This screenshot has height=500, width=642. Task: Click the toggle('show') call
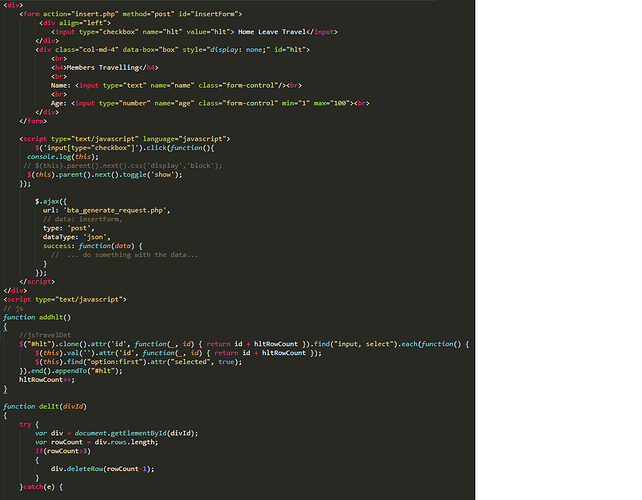(150, 175)
